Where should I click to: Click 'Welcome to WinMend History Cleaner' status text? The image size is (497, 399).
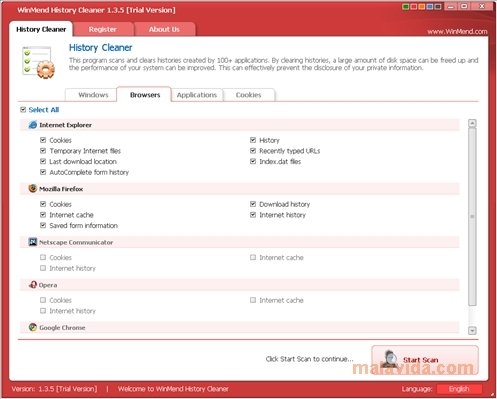173,389
